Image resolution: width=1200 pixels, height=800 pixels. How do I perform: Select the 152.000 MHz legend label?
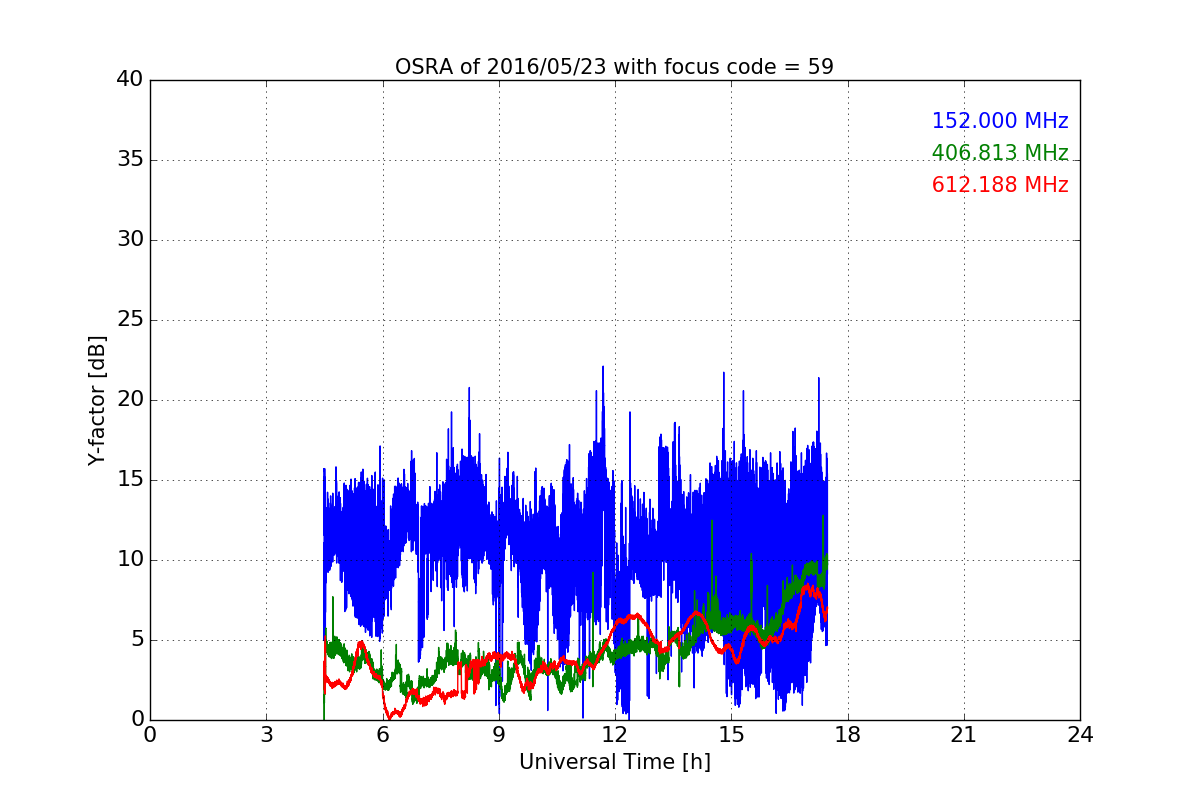pos(1000,121)
